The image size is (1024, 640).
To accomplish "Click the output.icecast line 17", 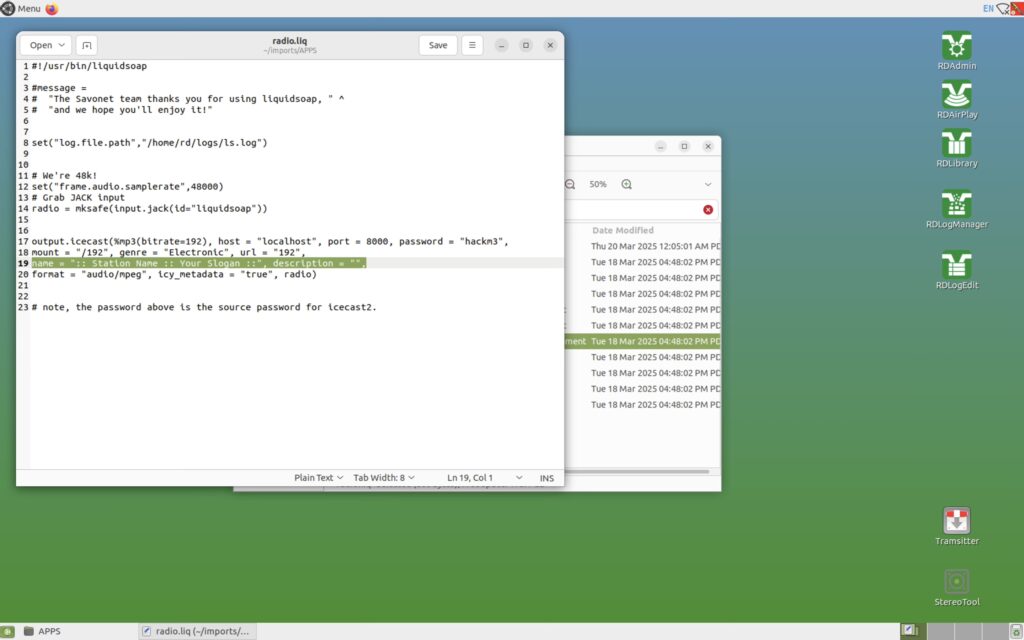I will [270, 242].
